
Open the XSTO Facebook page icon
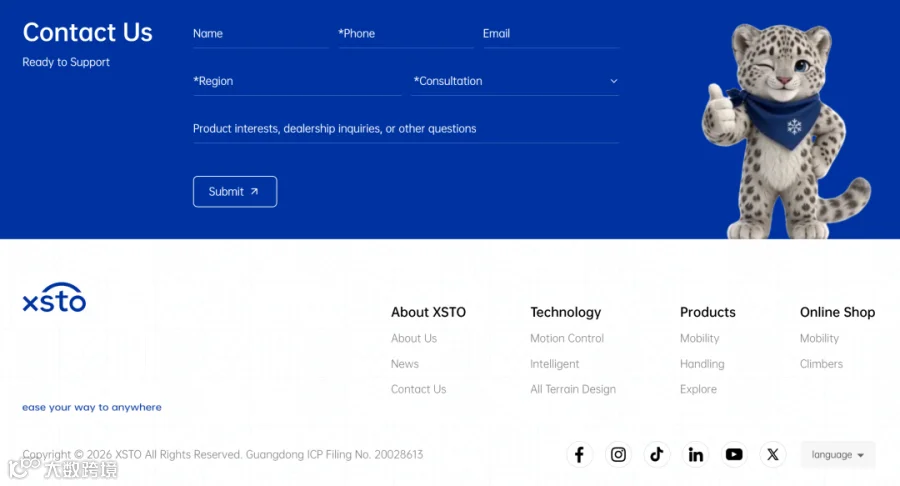point(579,454)
